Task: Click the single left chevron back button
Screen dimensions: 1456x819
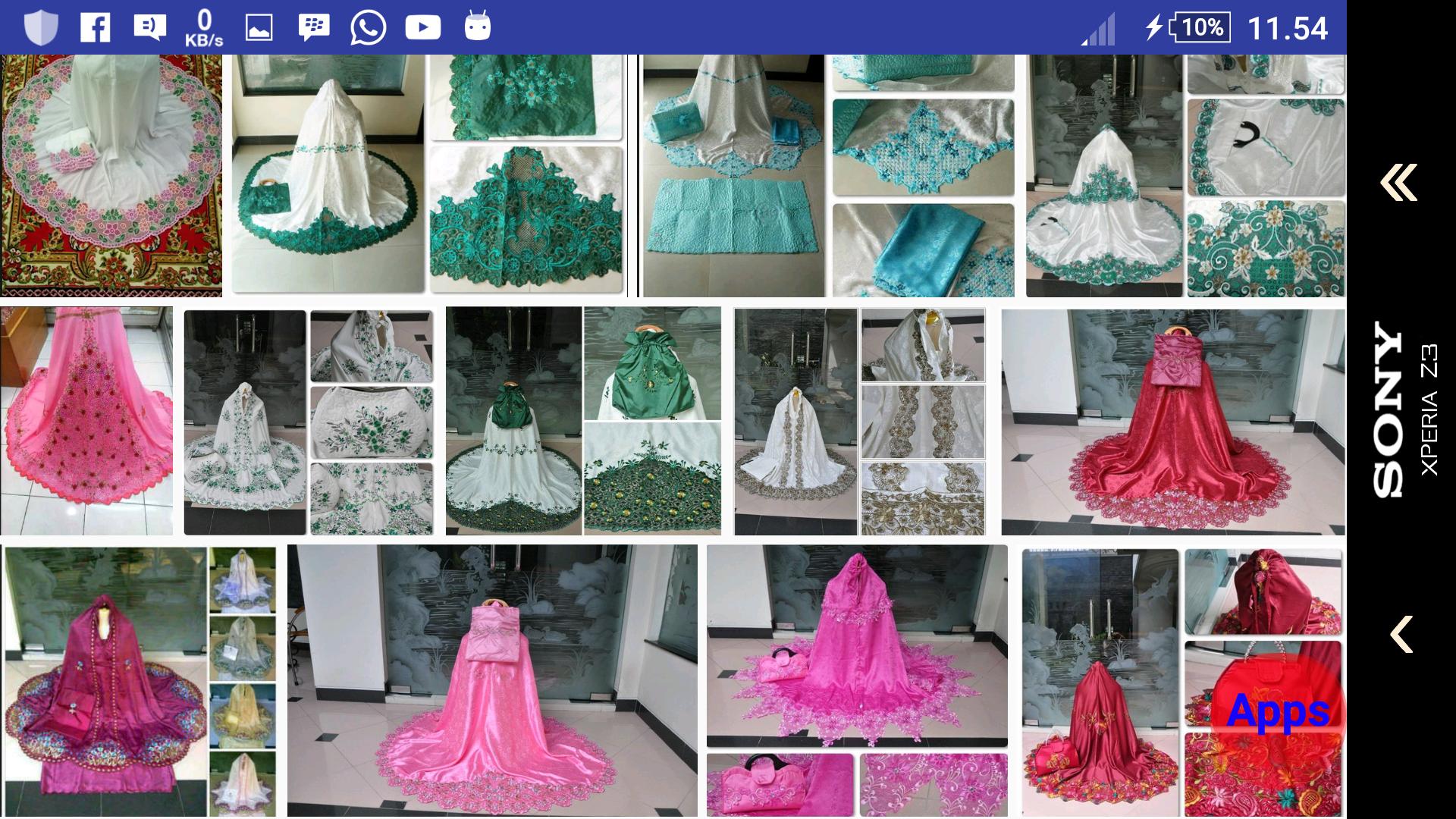Action: click(x=1401, y=634)
